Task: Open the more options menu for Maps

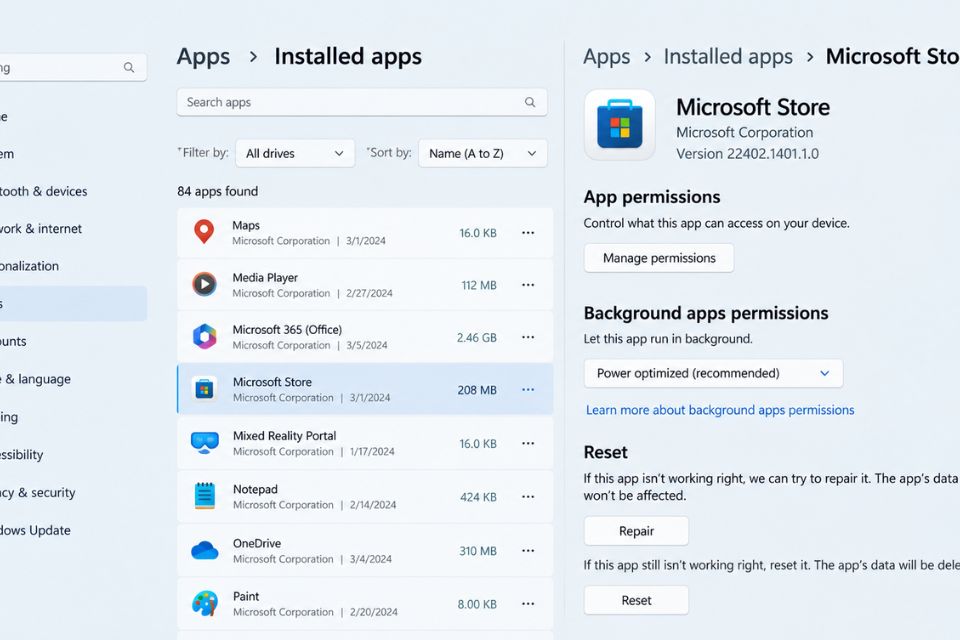Action: click(528, 233)
